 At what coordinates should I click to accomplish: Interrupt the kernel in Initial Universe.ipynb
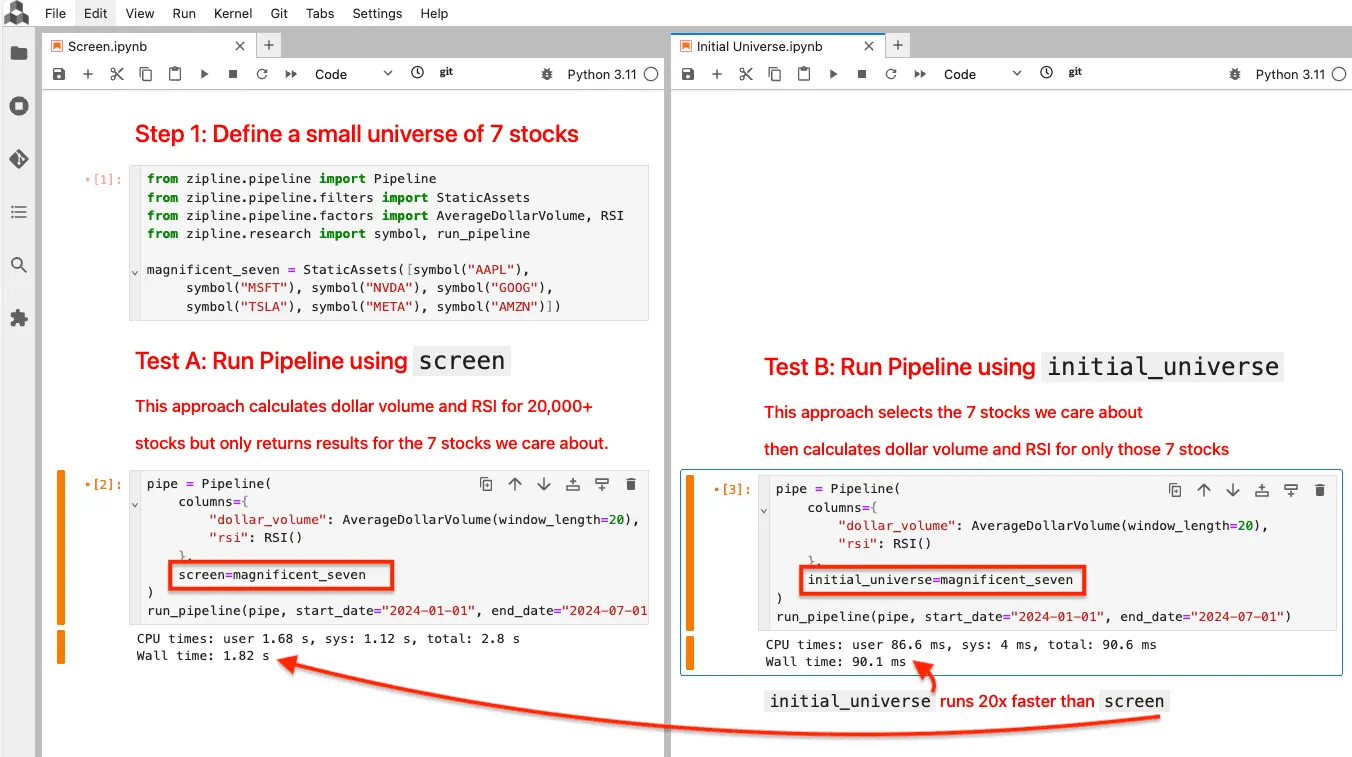[x=861, y=74]
